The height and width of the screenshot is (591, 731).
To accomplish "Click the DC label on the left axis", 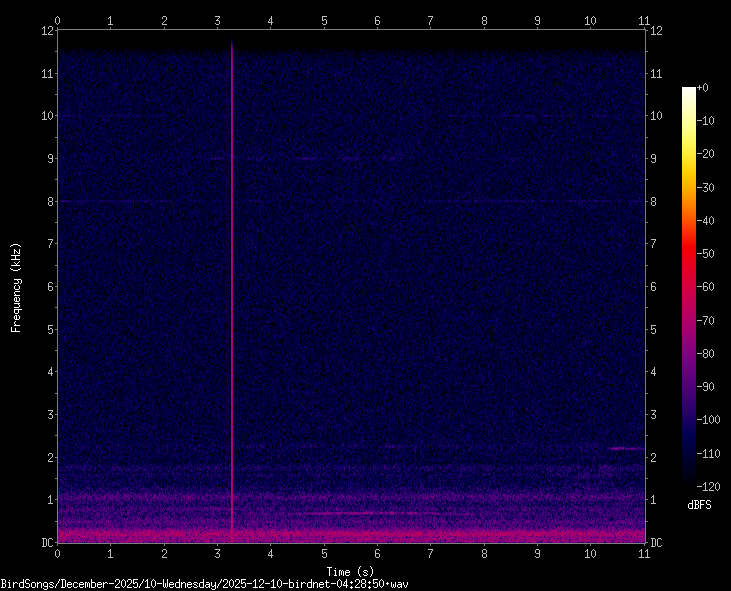I will pyautogui.click(x=45, y=543).
